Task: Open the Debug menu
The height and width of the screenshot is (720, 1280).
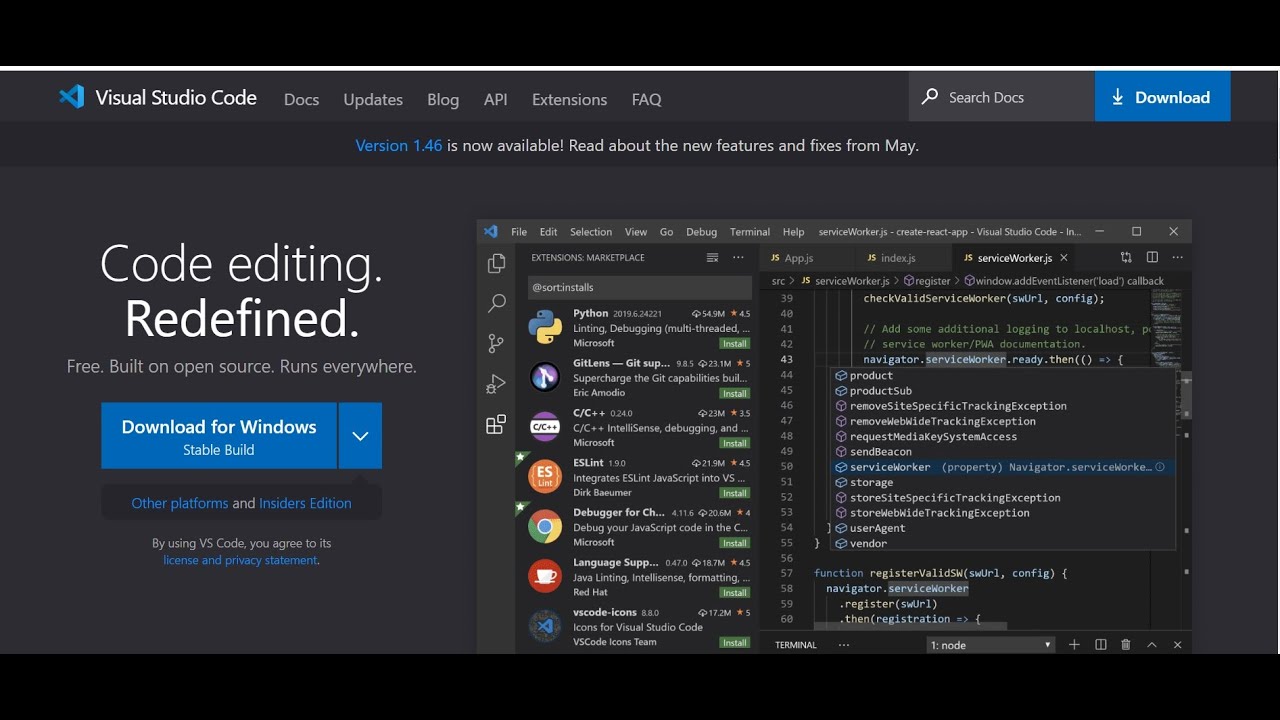Action: [x=701, y=232]
